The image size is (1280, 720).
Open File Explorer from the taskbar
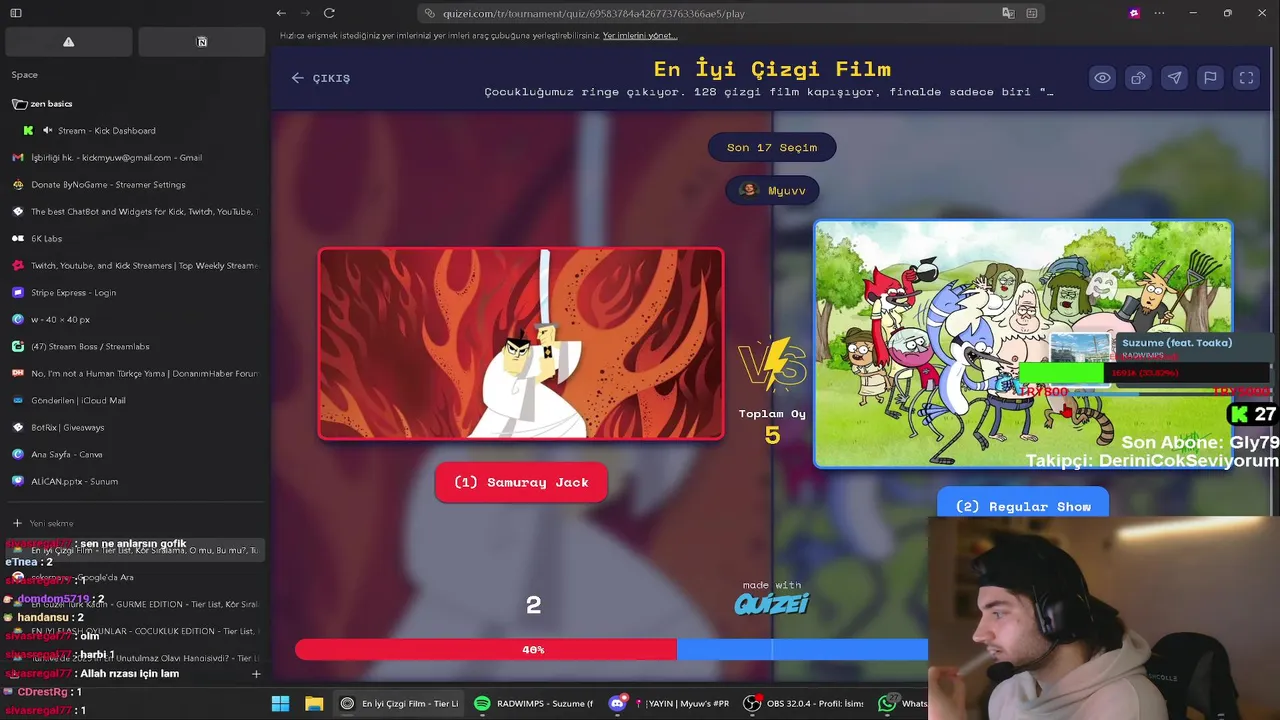(314, 703)
